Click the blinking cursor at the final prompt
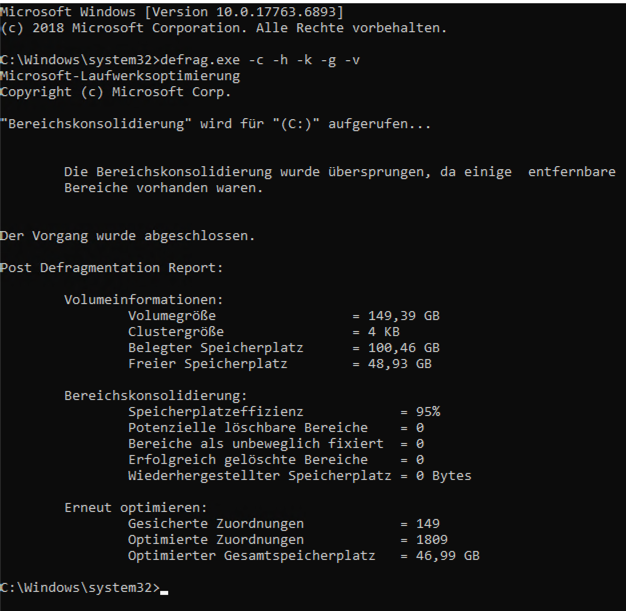Image resolution: width=626 pixels, height=611 pixels. tap(164, 589)
